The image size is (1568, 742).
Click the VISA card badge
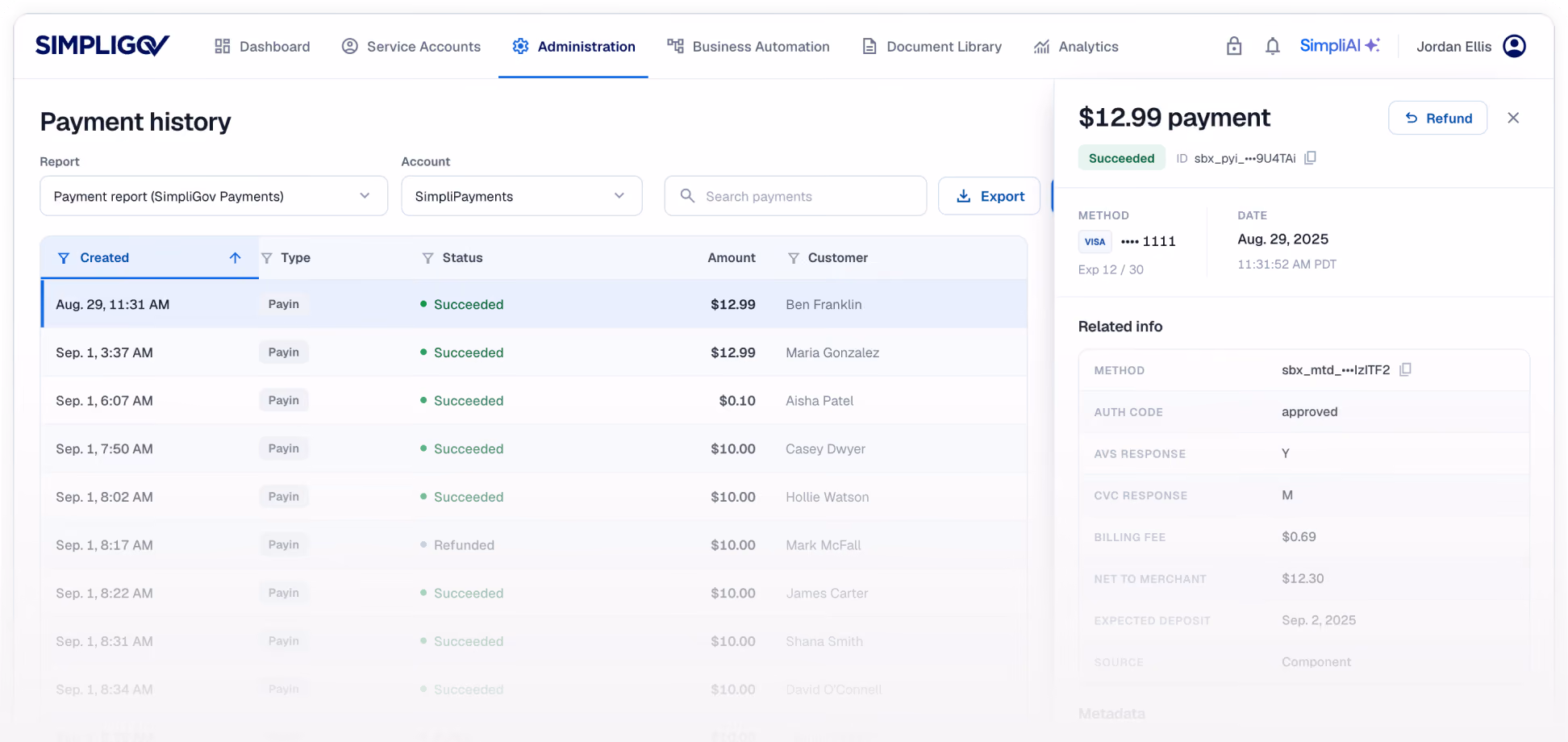pos(1095,241)
